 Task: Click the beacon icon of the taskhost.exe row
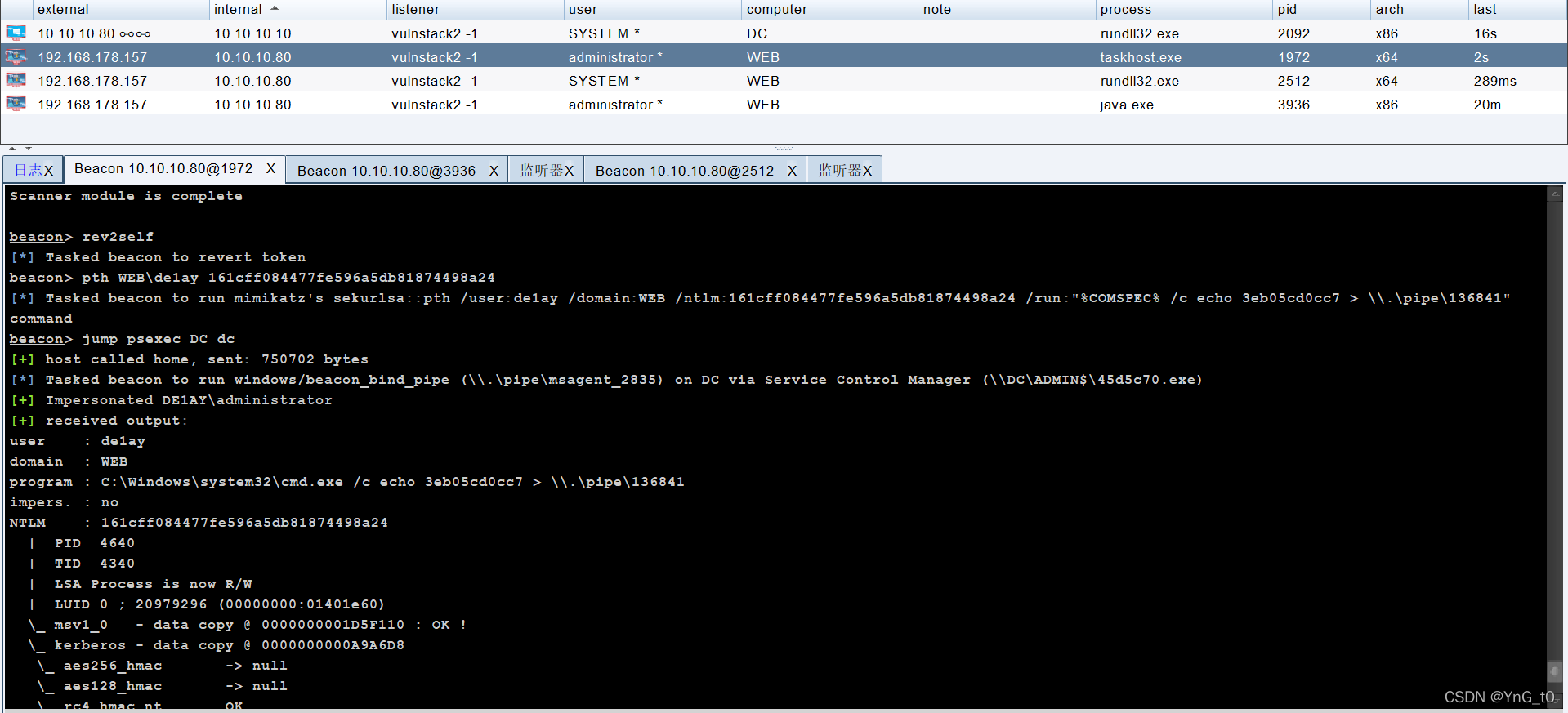(16, 56)
